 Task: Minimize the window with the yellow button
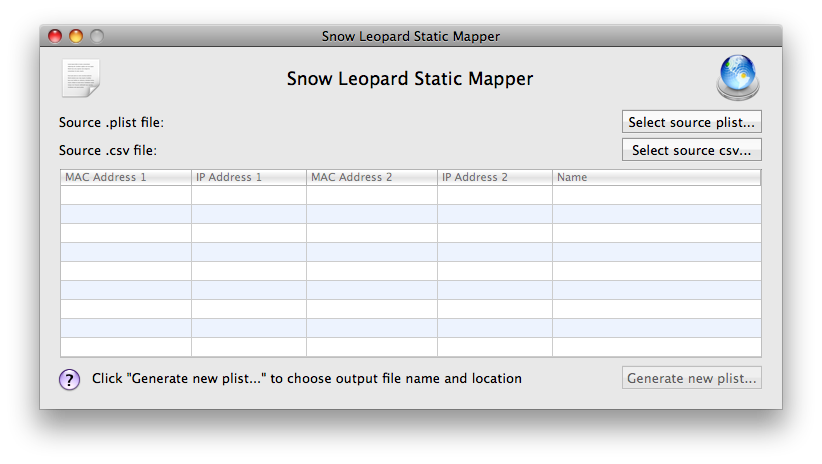click(76, 36)
